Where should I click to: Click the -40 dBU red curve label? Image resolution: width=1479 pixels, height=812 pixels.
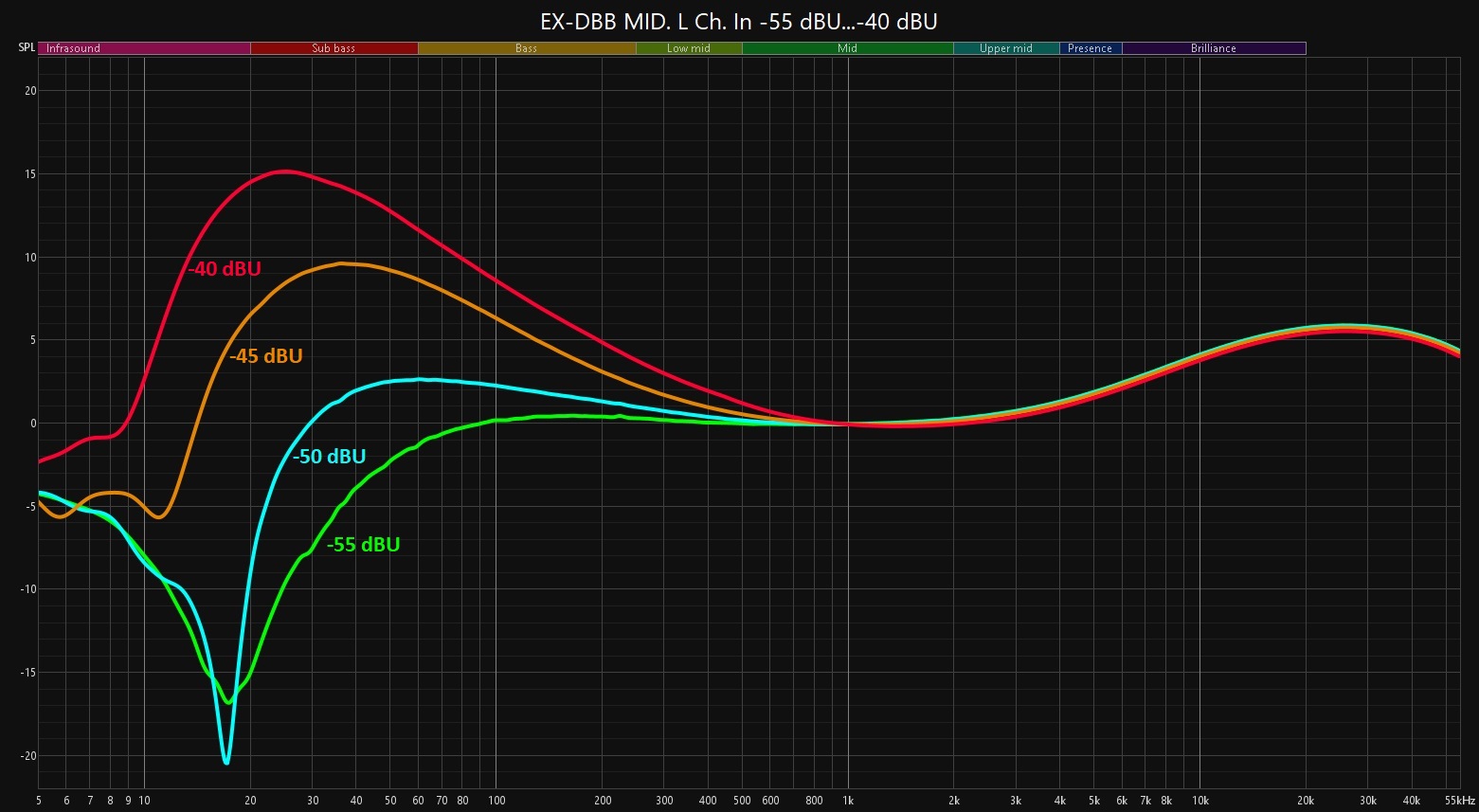pos(225,269)
